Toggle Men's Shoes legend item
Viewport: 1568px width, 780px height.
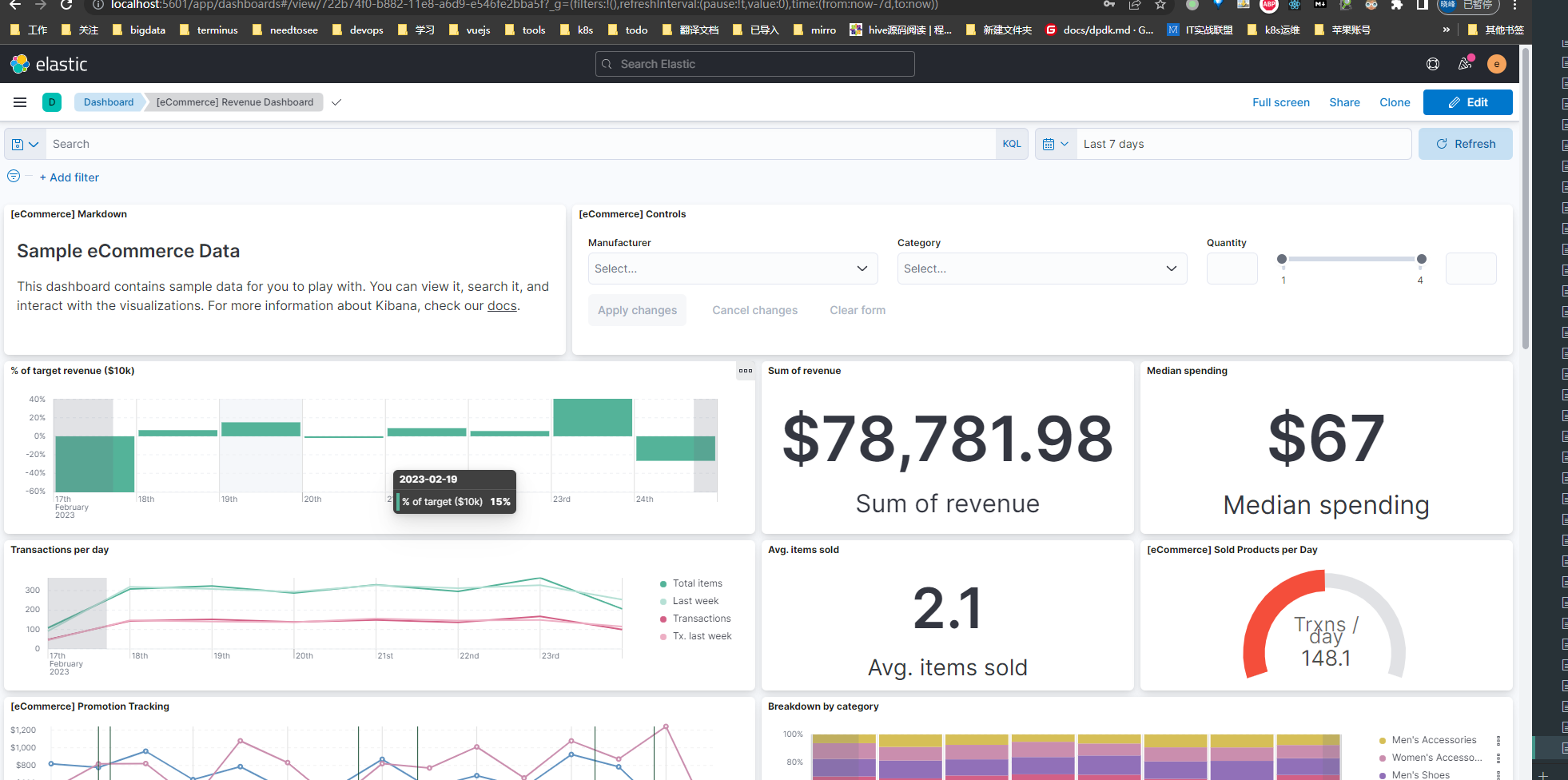click(x=1415, y=774)
